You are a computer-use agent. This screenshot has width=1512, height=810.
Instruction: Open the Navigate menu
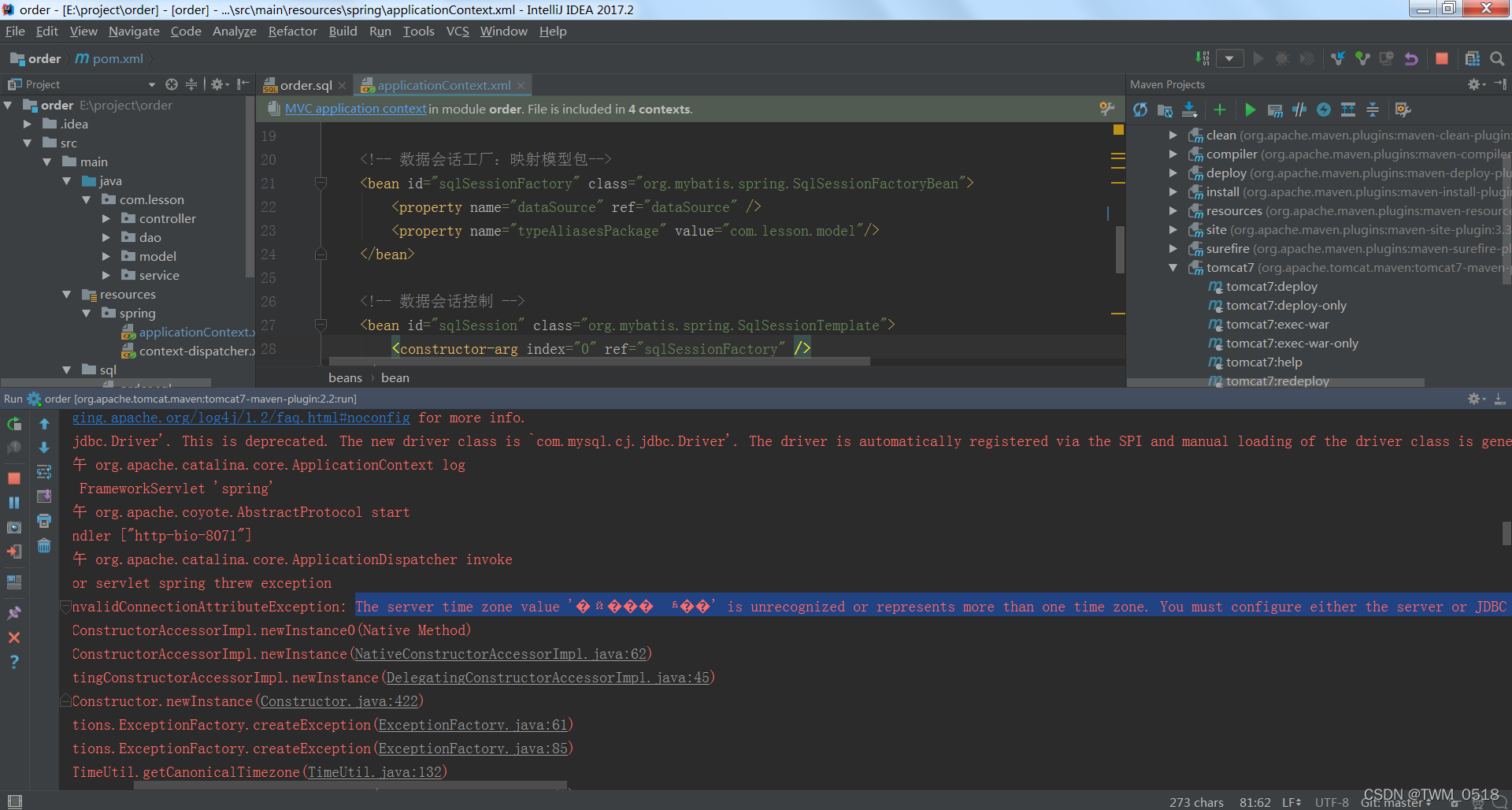134,32
